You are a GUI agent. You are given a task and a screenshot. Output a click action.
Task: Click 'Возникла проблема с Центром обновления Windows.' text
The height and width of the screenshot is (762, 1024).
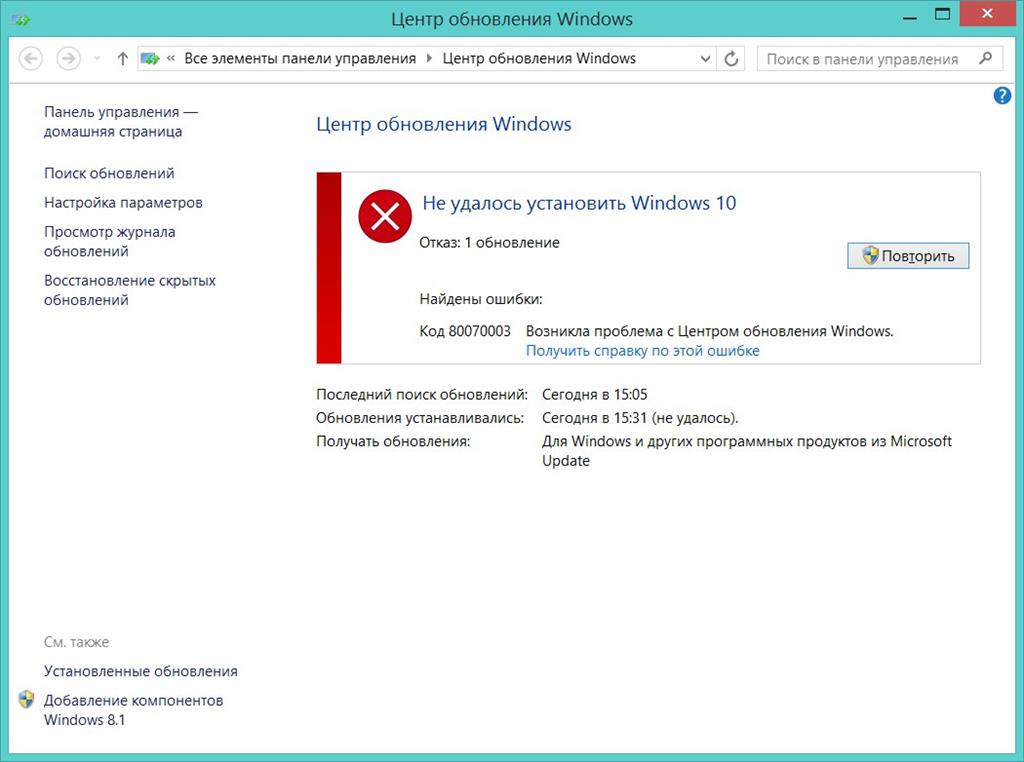pos(709,331)
